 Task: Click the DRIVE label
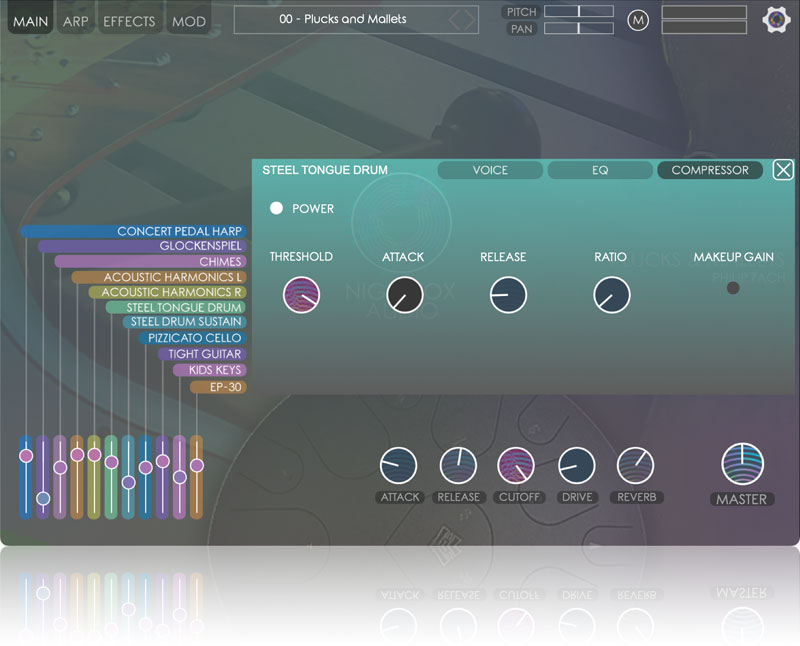pyautogui.click(x=577, y=497)
